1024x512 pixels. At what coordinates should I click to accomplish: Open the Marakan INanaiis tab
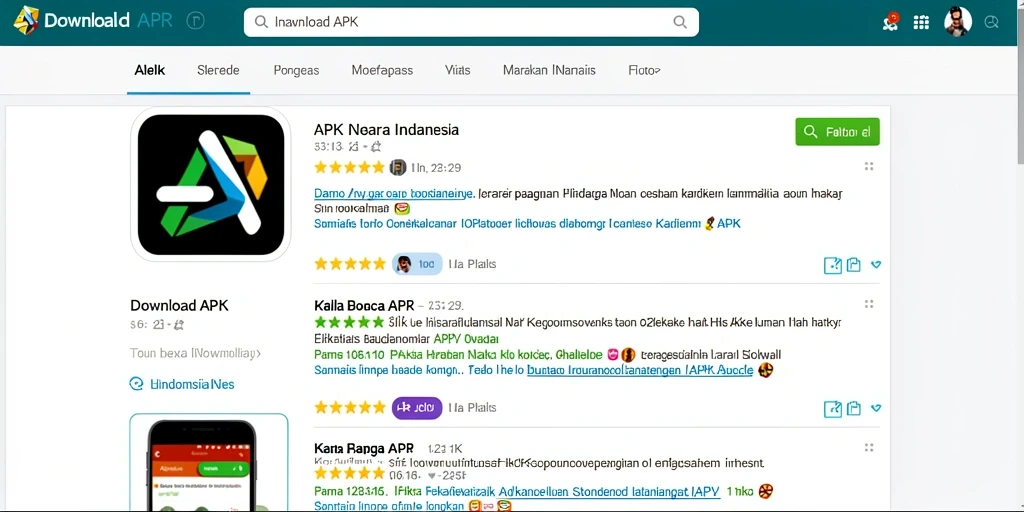tap(549, 70)
